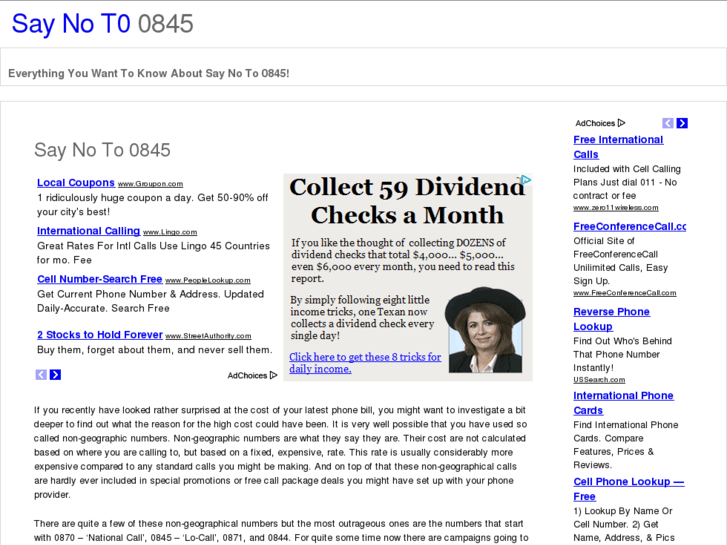
Task: Visit the www.Groupon.com link
Action: [x=150, y=184]
